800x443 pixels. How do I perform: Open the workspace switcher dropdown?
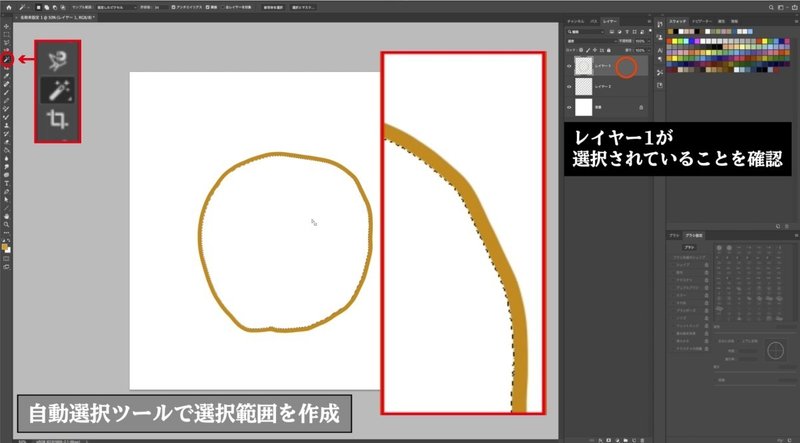point(781,8)
